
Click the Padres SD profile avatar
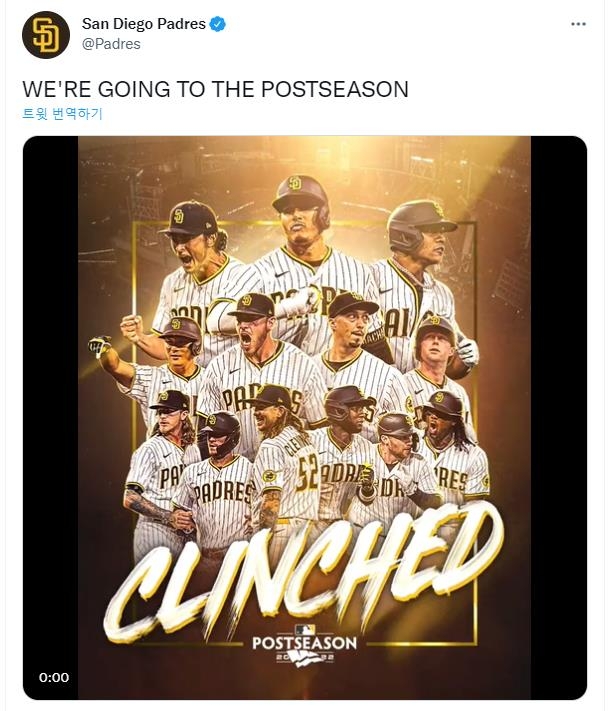pyautogui.click(x=46, y=34)
